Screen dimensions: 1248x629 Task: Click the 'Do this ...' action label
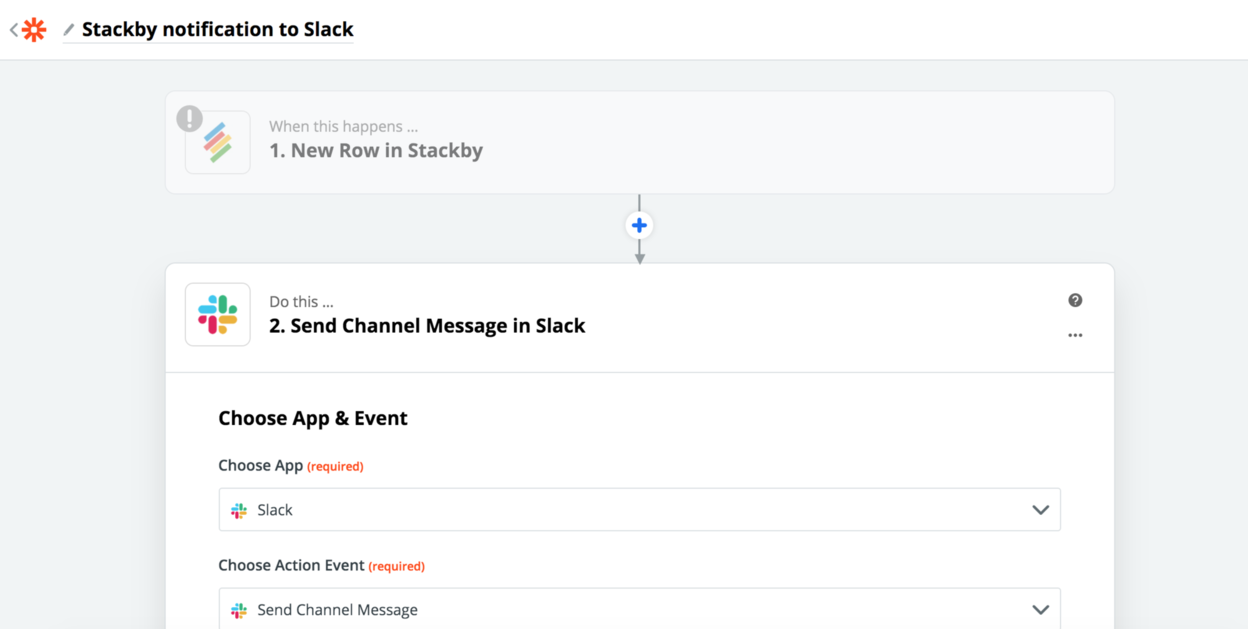[301, 302]
